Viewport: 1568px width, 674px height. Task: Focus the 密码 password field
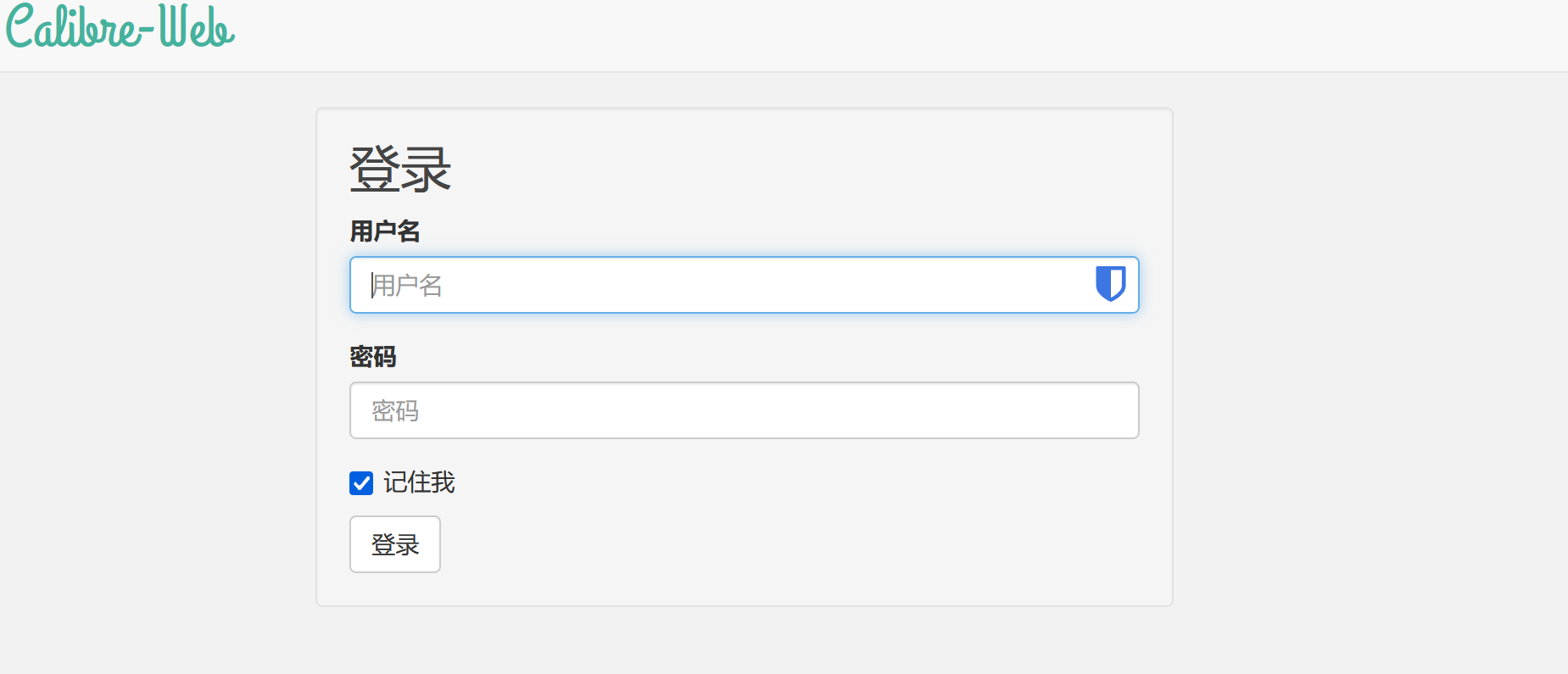click(x=744, y=410)
